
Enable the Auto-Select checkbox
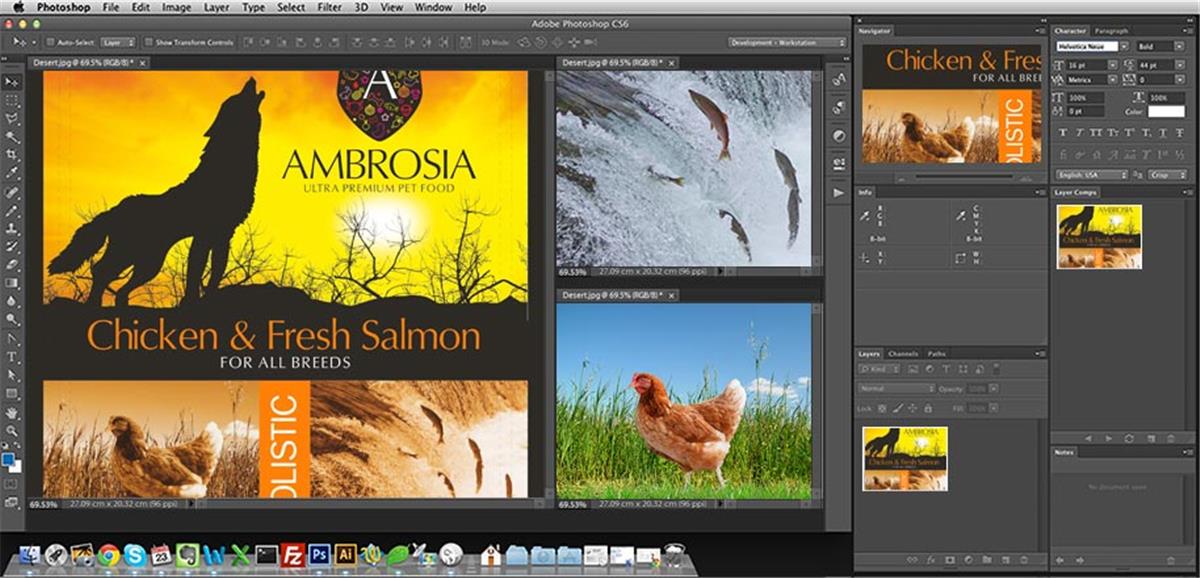click(50, 43)
